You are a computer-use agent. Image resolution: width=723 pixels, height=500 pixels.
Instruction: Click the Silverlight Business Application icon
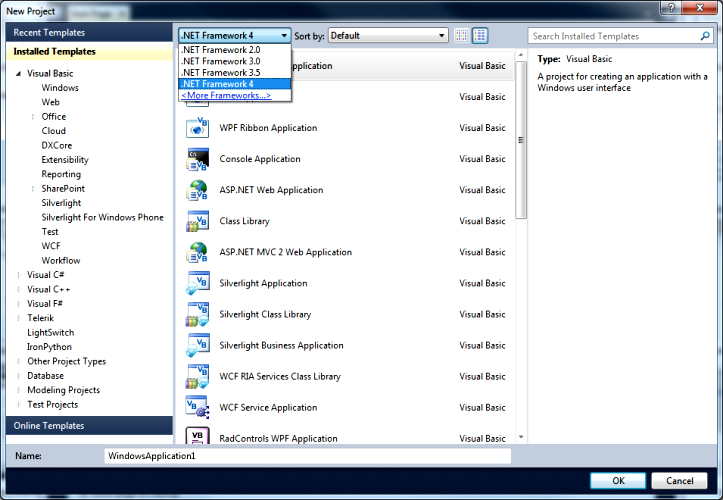(197, 345)
